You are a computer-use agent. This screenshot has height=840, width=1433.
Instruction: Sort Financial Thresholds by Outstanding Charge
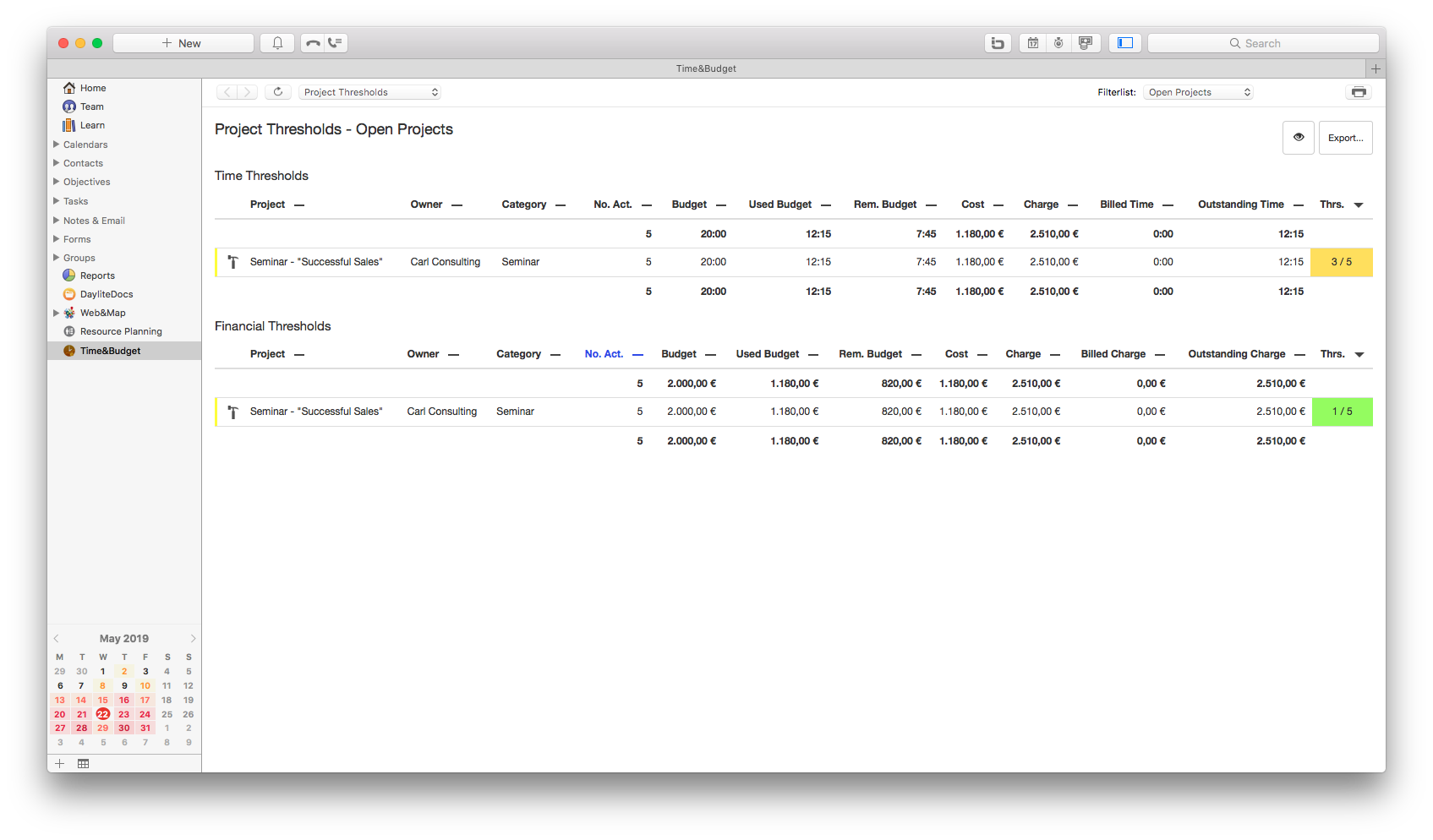tap(1236, 354)
